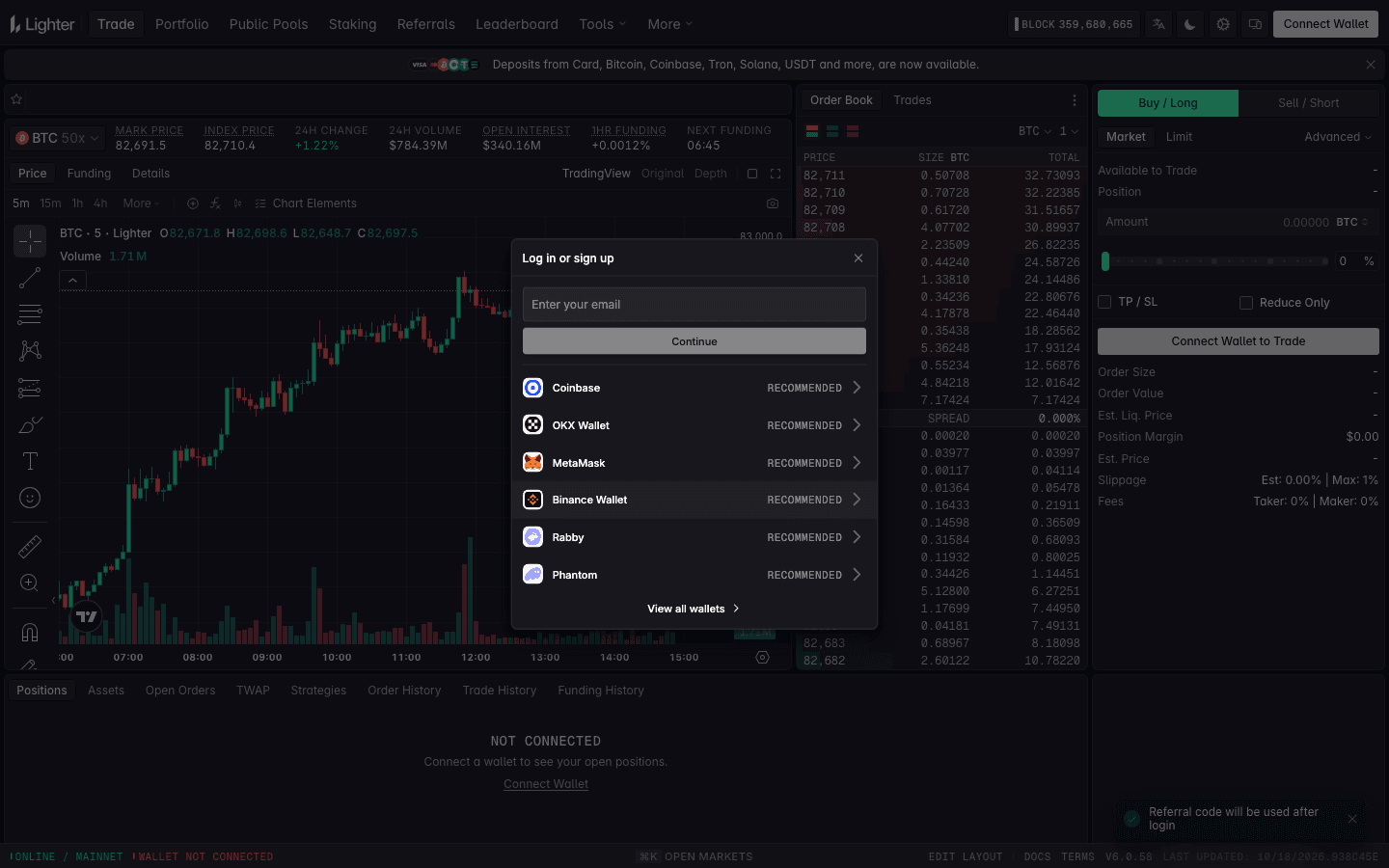1389x868 pixels.
Task: Open the emoji icons tool on chart
Action: [x=30, y=498]
